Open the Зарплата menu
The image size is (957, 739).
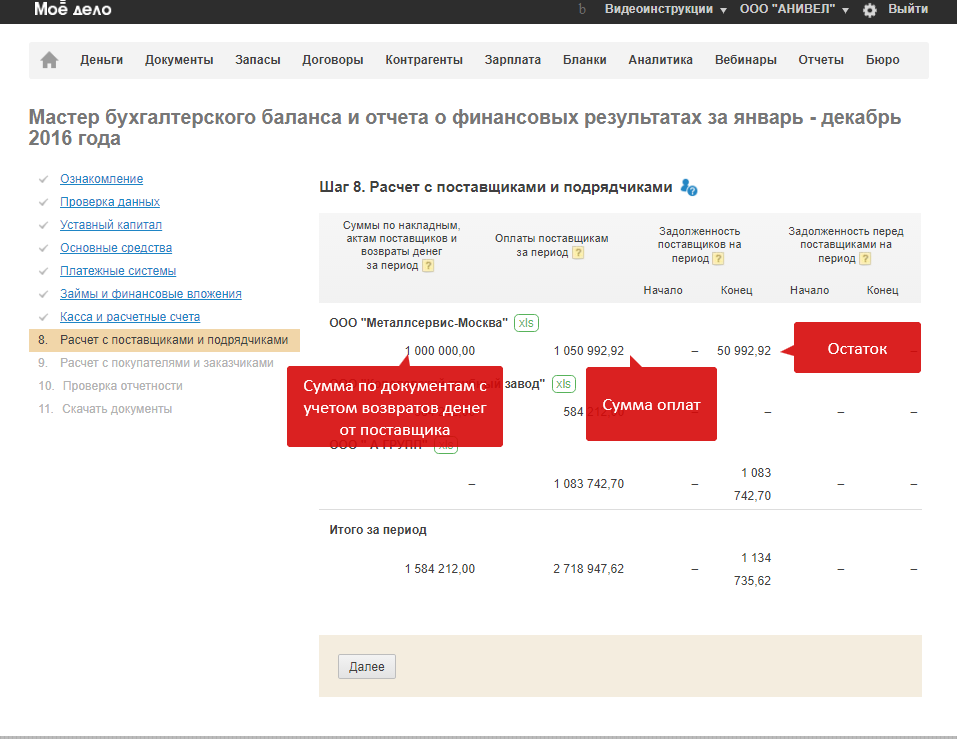(513, 60)
